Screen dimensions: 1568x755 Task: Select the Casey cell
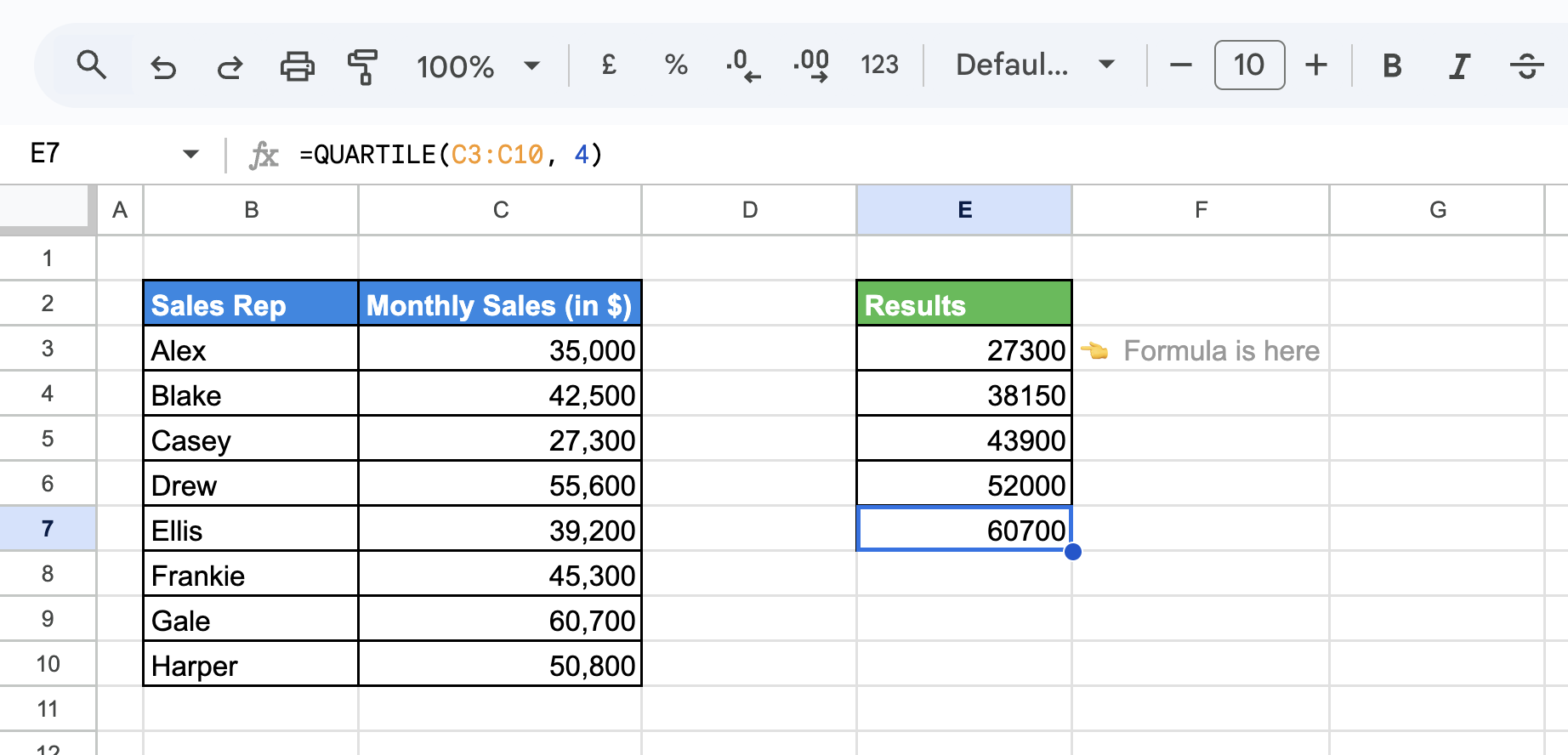pyautogui.click(x=251, y=439)
